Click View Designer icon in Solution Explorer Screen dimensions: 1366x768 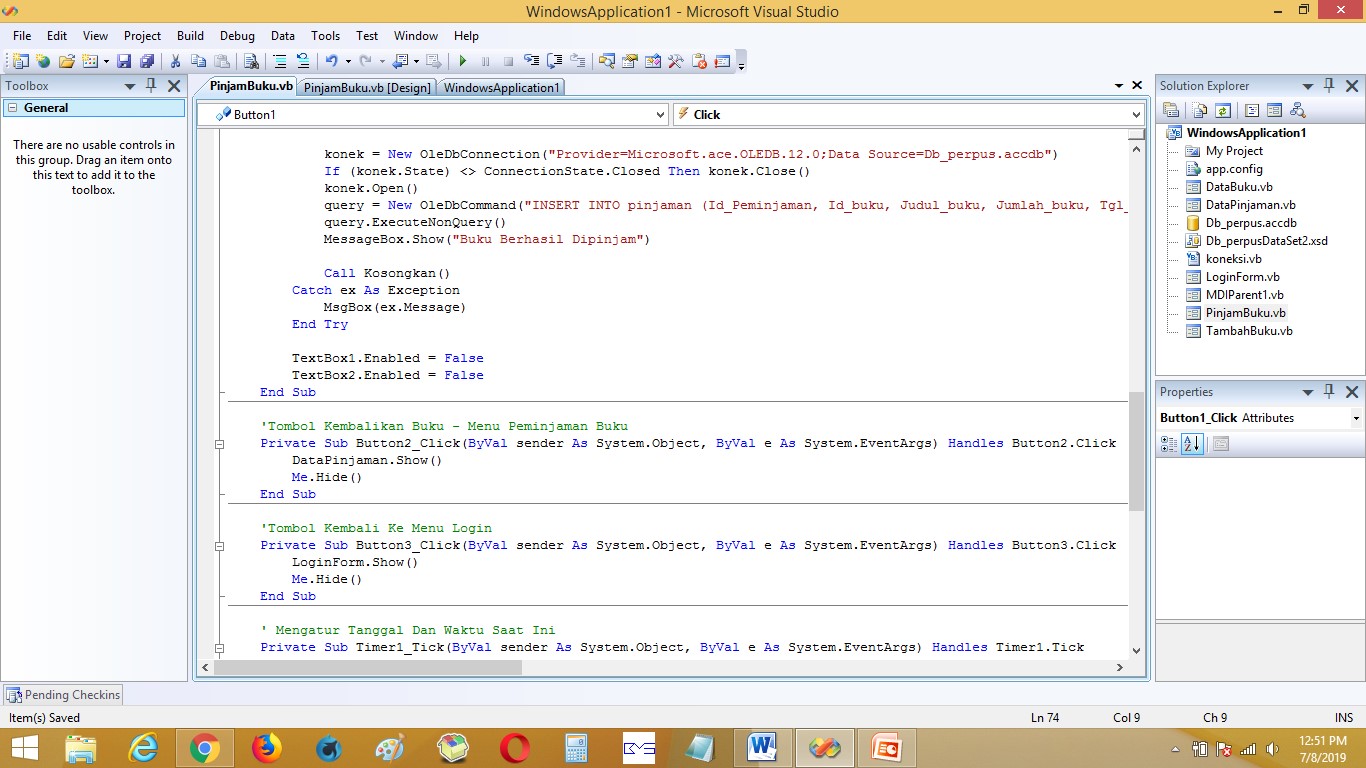coord(1274,110)
